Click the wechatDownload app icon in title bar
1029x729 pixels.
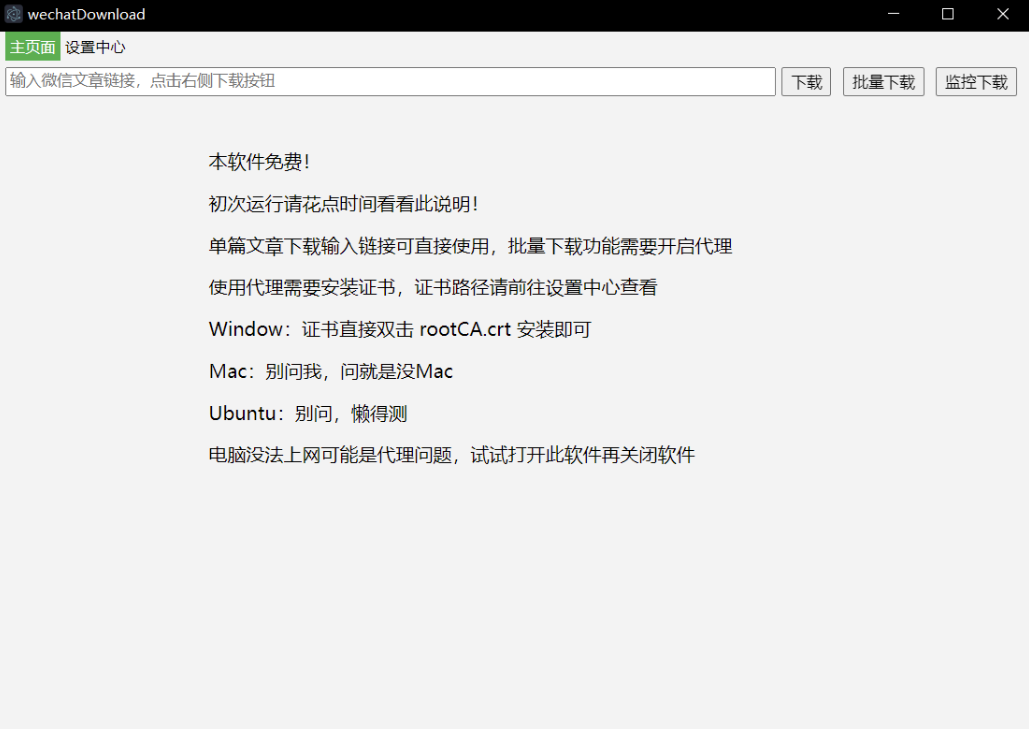point(14,14)
